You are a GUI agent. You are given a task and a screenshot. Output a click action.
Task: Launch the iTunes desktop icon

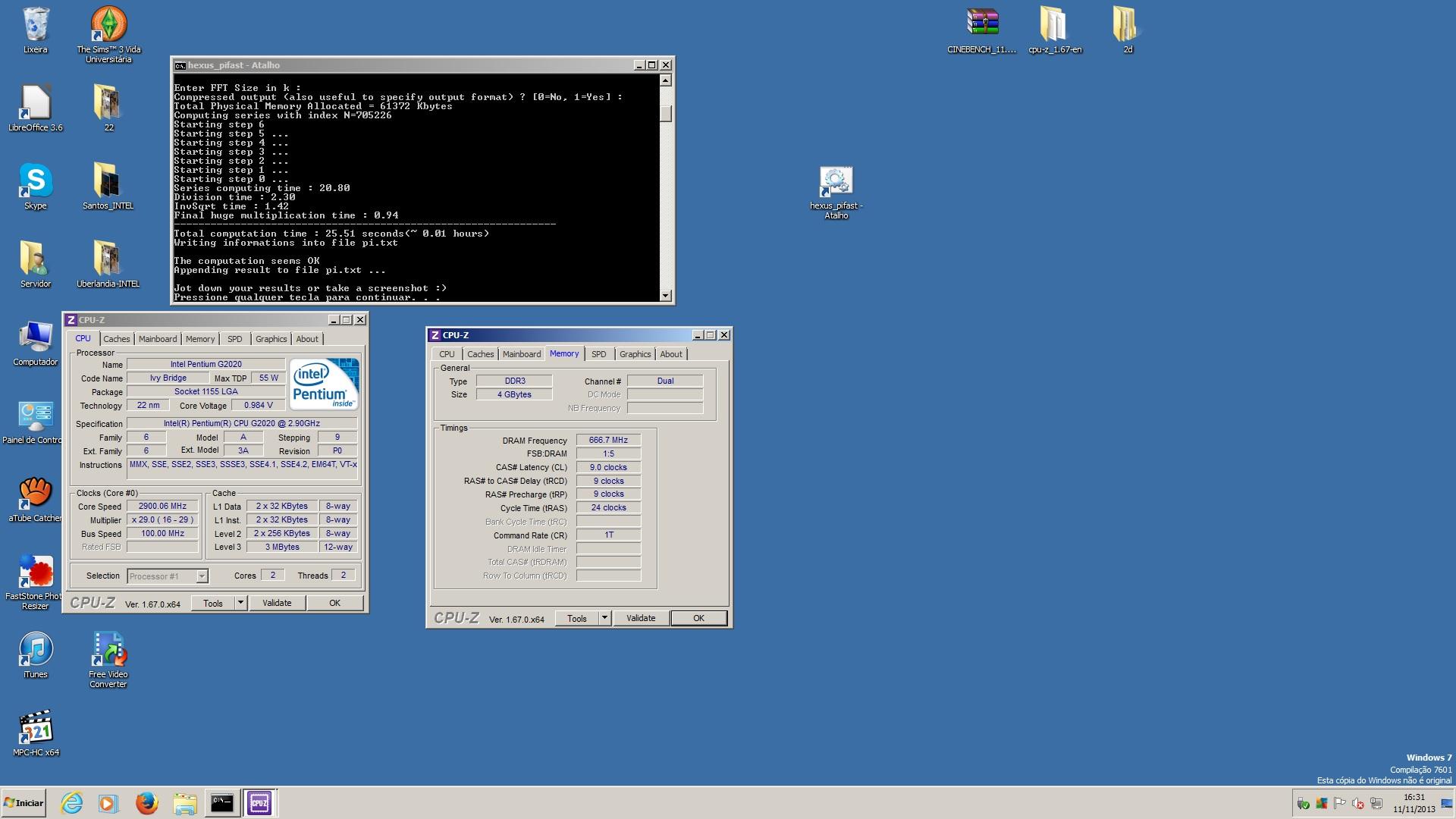[36, 654]
